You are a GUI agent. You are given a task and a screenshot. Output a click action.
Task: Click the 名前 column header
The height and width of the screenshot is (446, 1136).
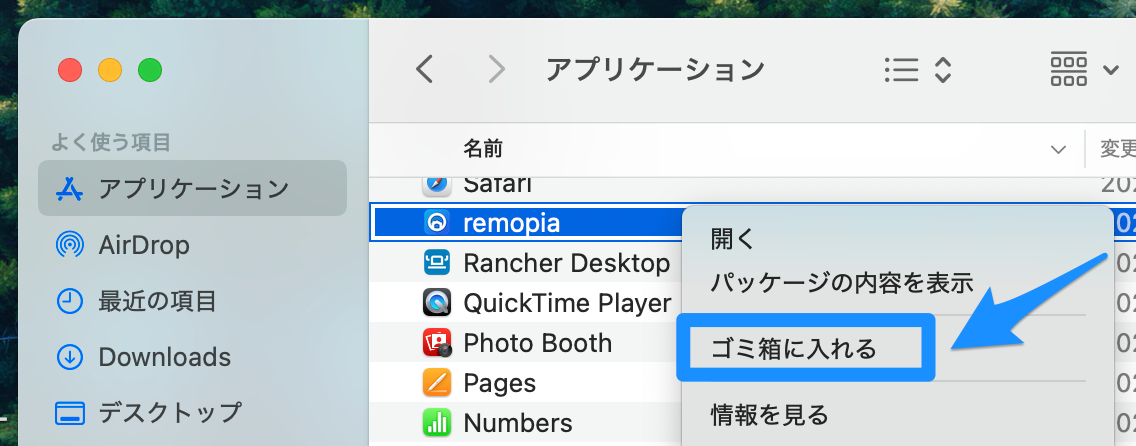pos(483,149)
